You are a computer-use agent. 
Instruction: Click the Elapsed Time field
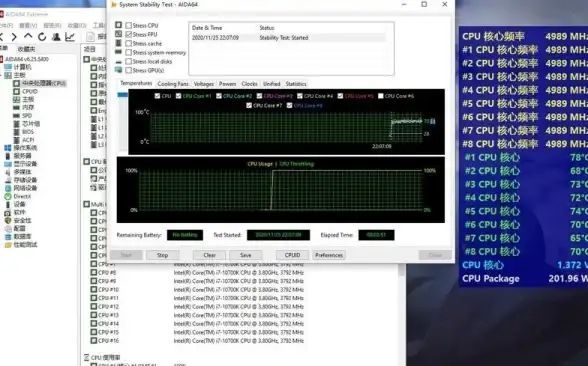(x=376, y=235)
